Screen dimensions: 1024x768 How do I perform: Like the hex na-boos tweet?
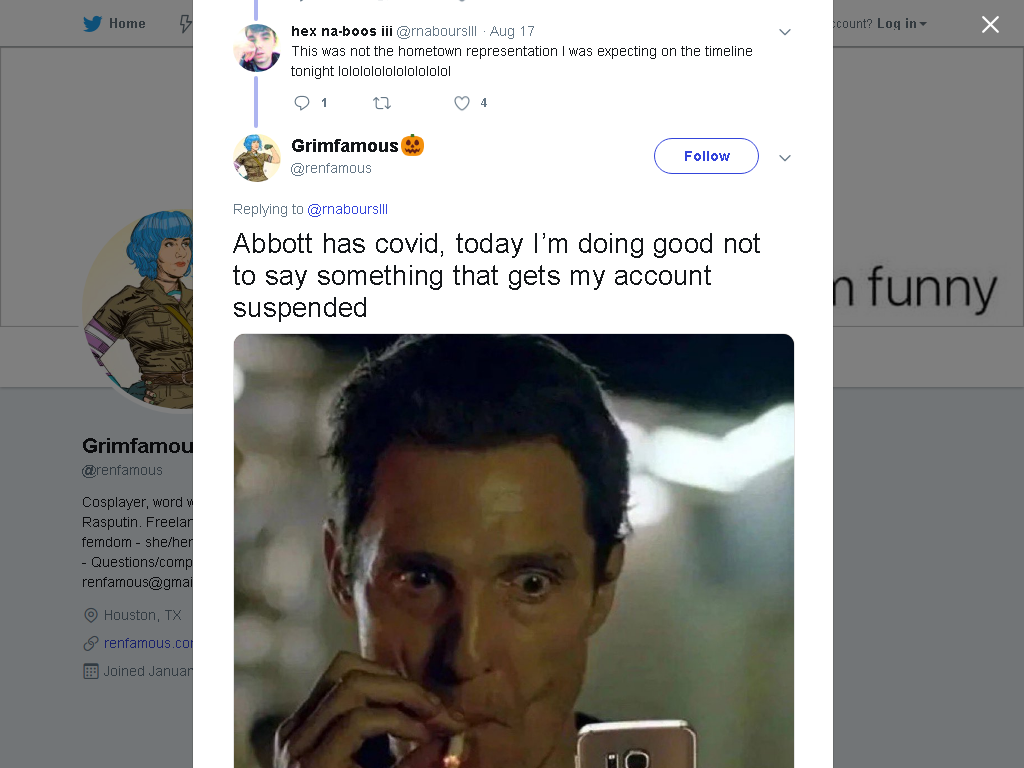tap(462, 103)
